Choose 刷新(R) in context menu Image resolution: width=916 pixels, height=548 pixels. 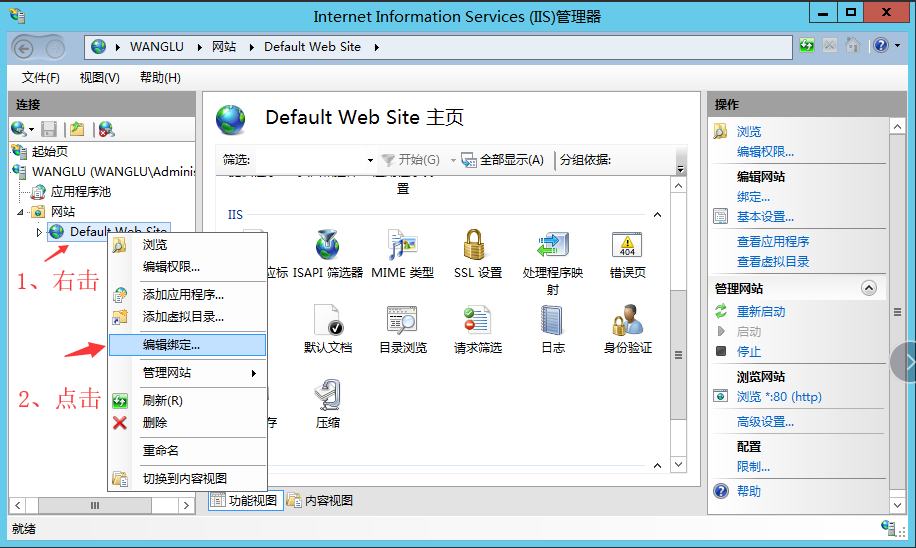pos(188,401)
